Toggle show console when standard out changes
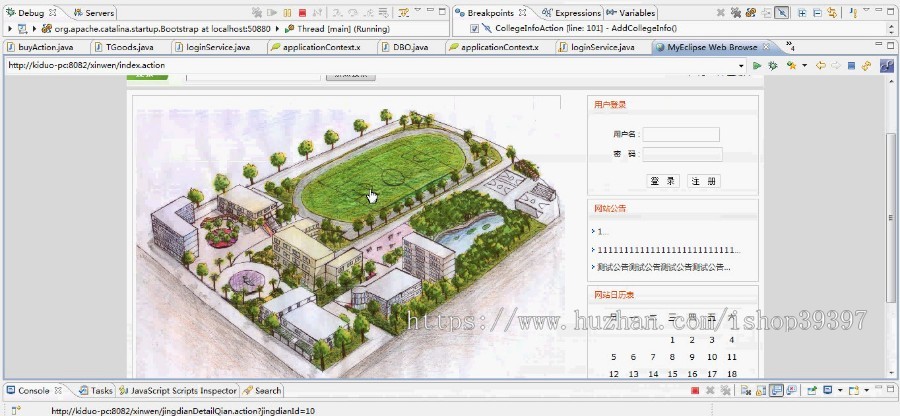 777,391
